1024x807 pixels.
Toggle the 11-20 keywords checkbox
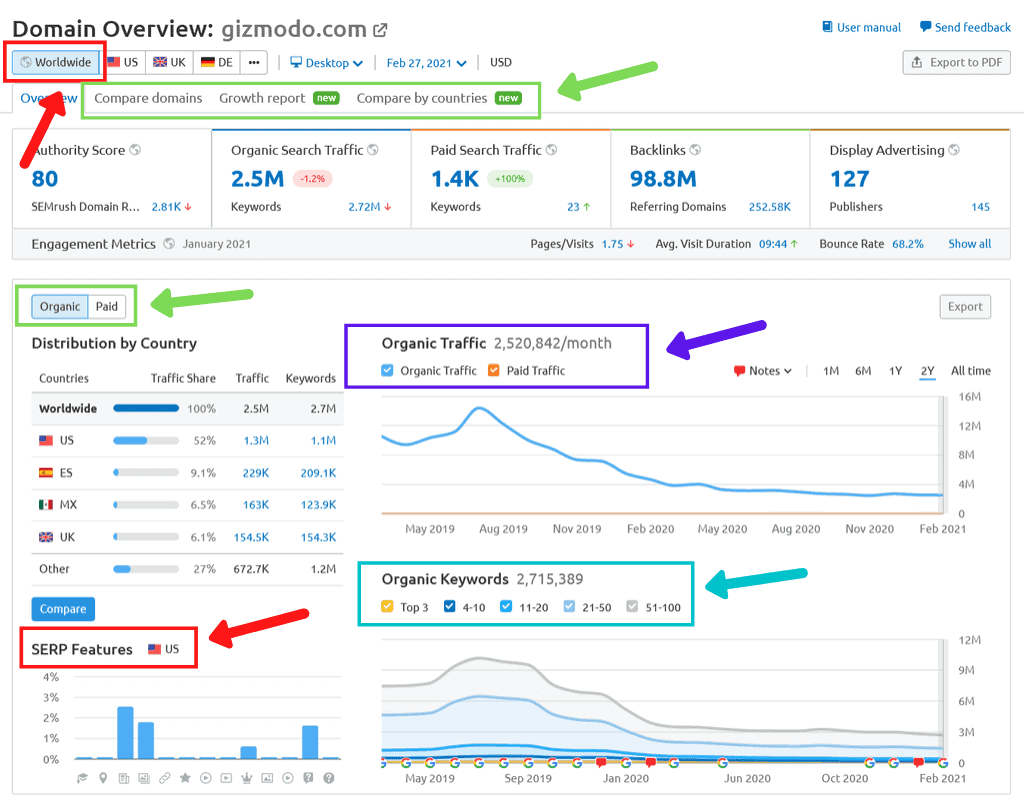(x=506, y=607)
